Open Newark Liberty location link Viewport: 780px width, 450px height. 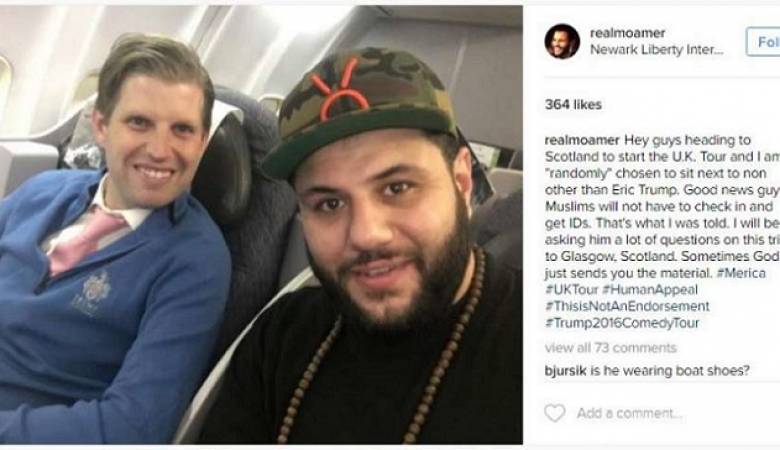[x=657, y=50]
